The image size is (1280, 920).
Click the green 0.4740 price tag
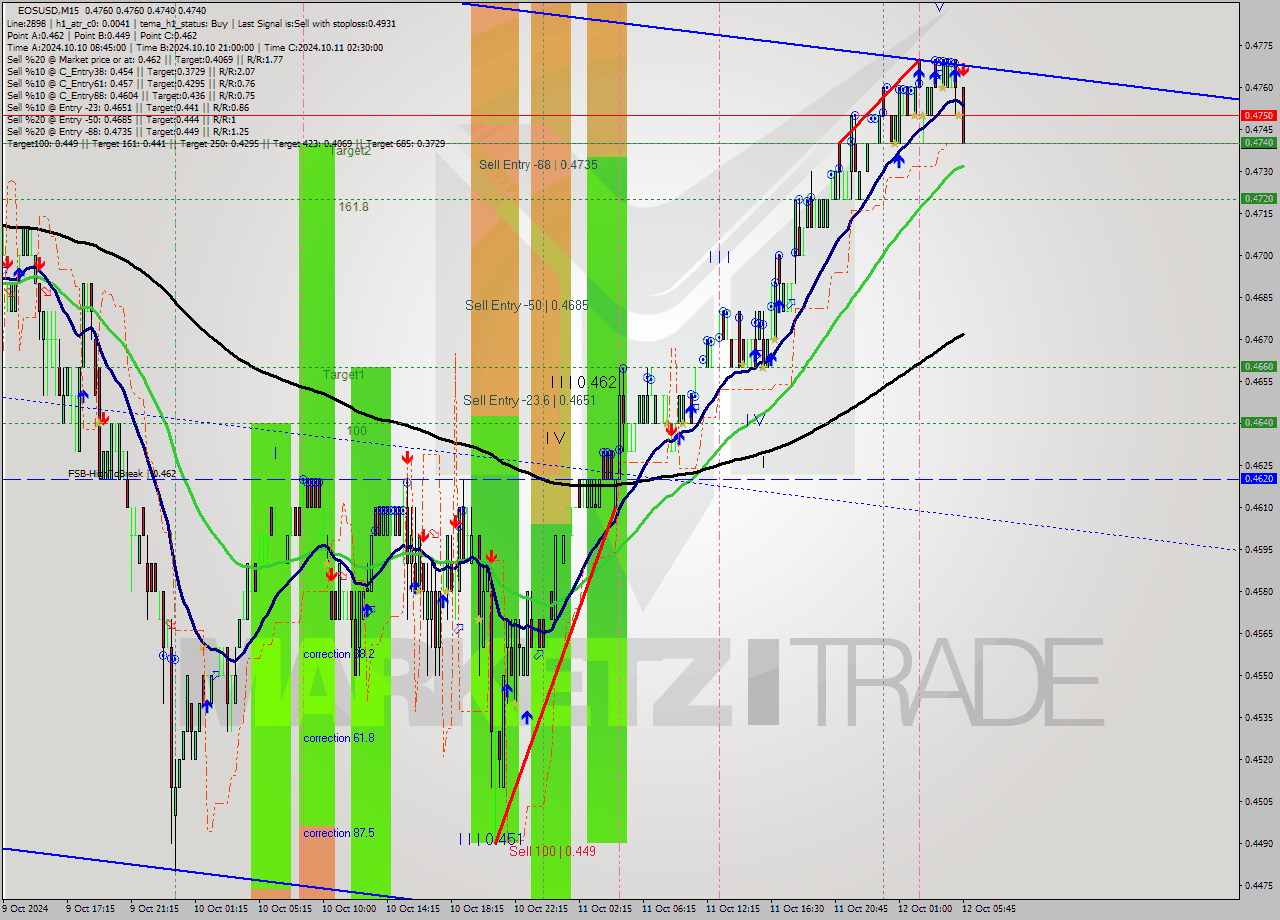[1258, 143]
